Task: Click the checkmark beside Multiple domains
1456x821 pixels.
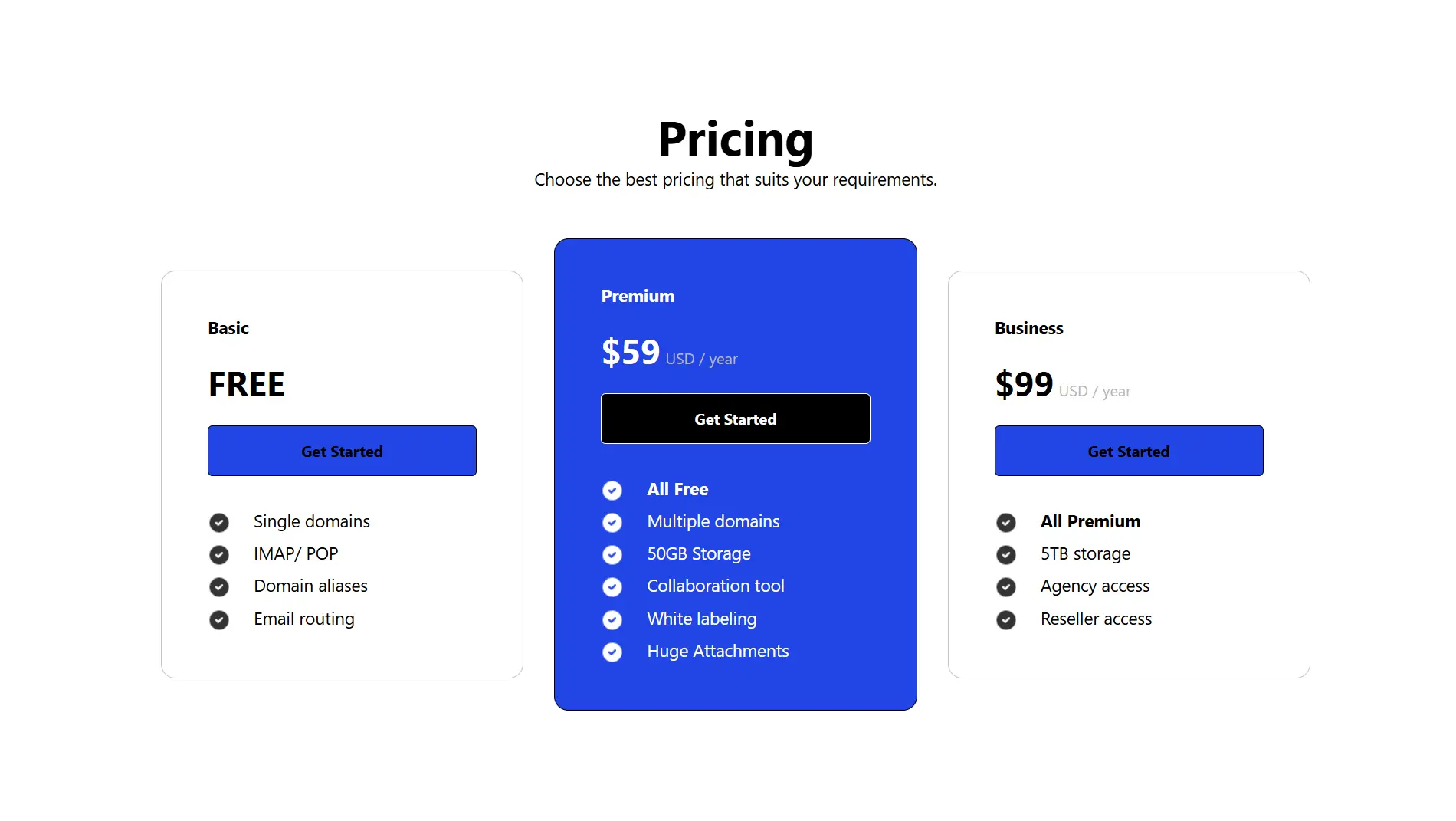Action: coord(612,522)
